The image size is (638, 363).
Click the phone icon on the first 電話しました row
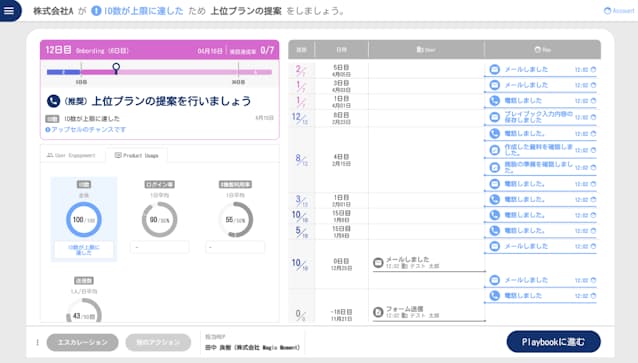(494, 101)
